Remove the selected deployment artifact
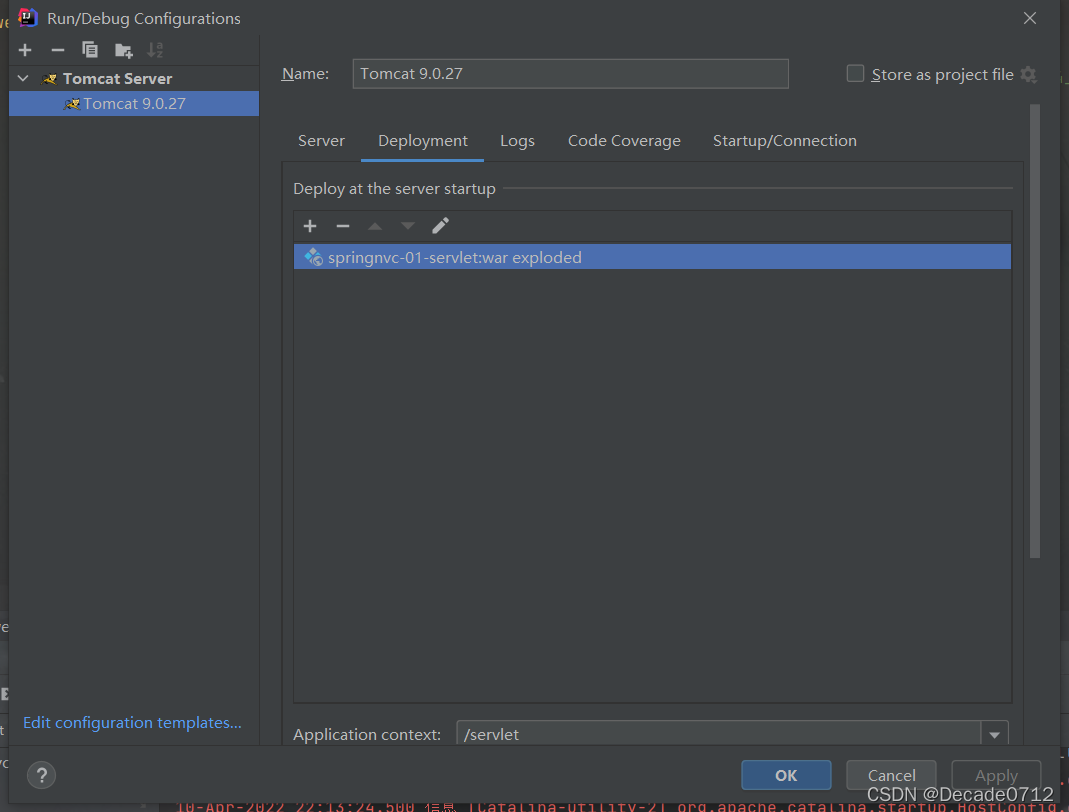1069x812 pixels. click(x=343, y=226)
